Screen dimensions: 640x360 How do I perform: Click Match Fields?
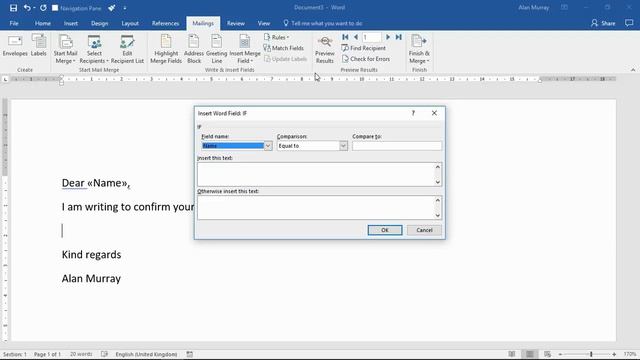[x=284, y=48]
